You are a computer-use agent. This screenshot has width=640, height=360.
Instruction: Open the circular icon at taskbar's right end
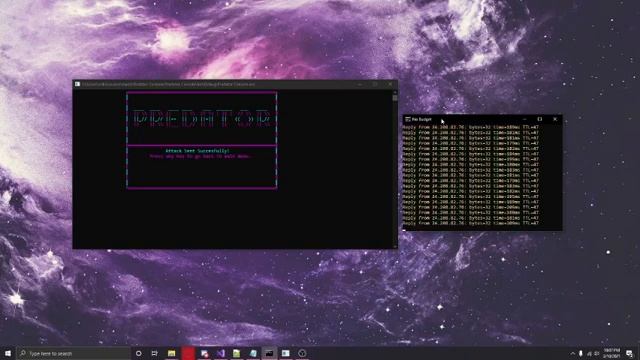coord(302,353)
